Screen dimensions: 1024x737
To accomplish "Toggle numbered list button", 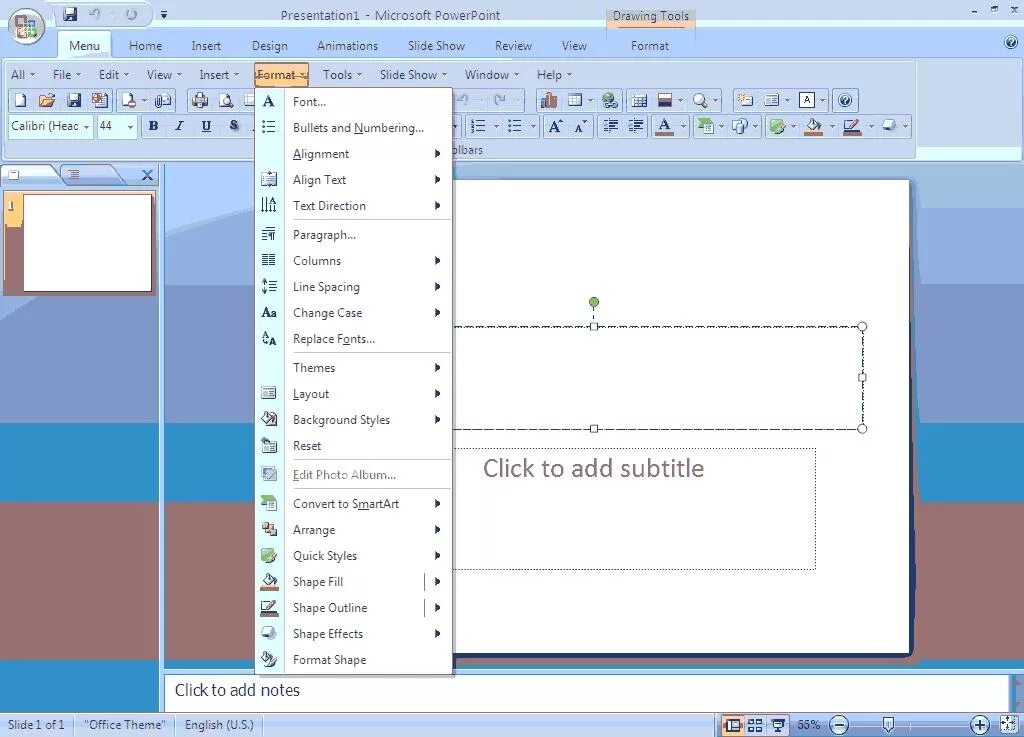I will 478,126.
